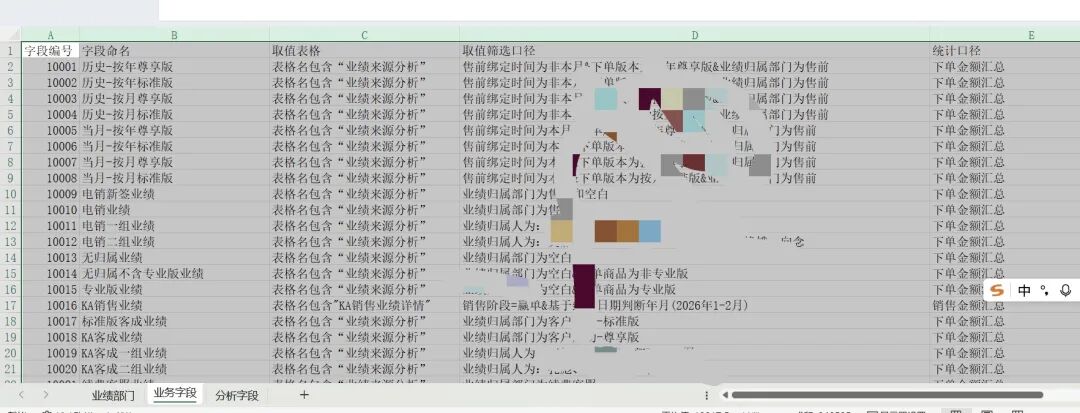Click cell 电销新签业绩
Viewport: 1080px width, 413px height.
coord(174,194)
